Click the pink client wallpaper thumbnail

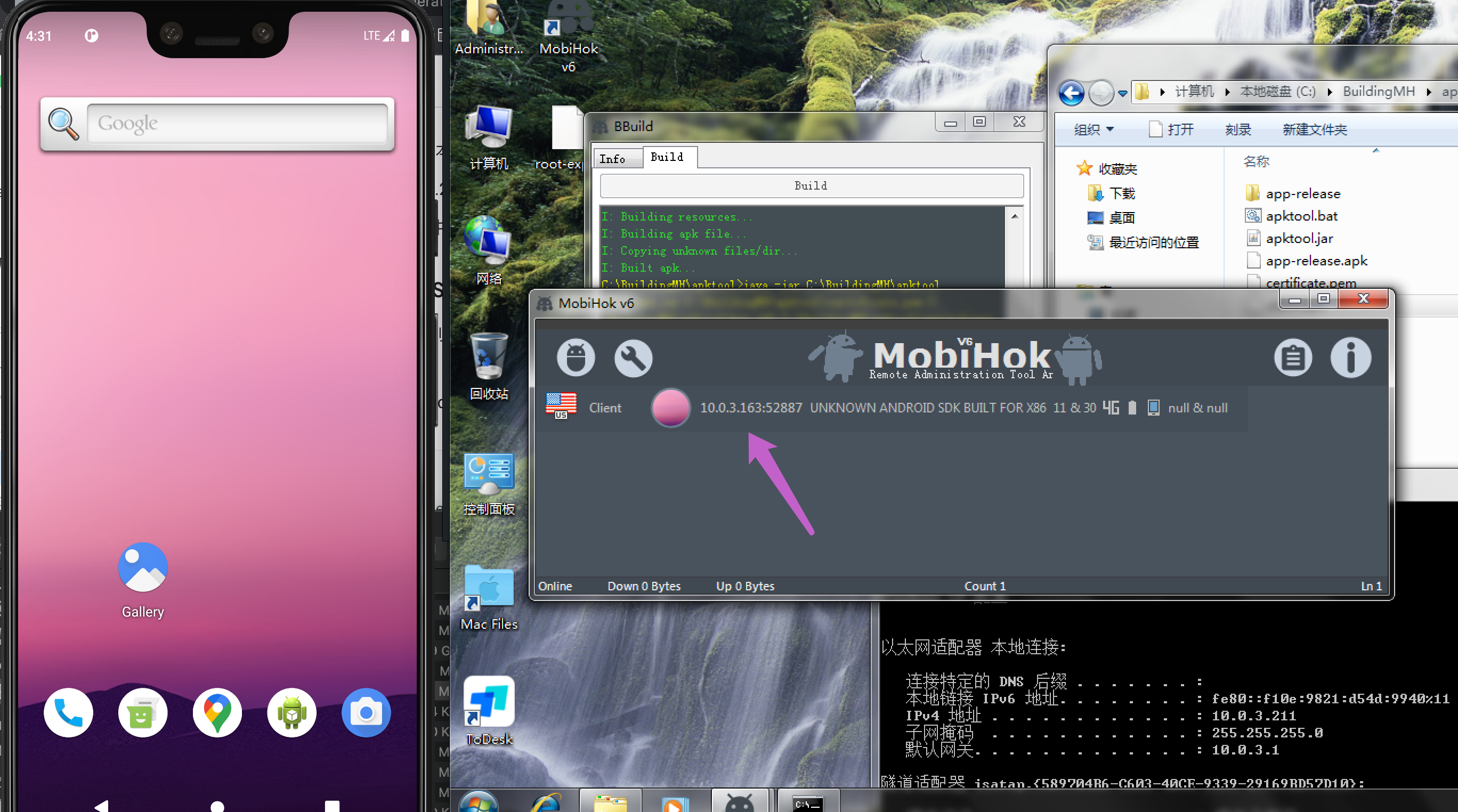click(670, 408)
